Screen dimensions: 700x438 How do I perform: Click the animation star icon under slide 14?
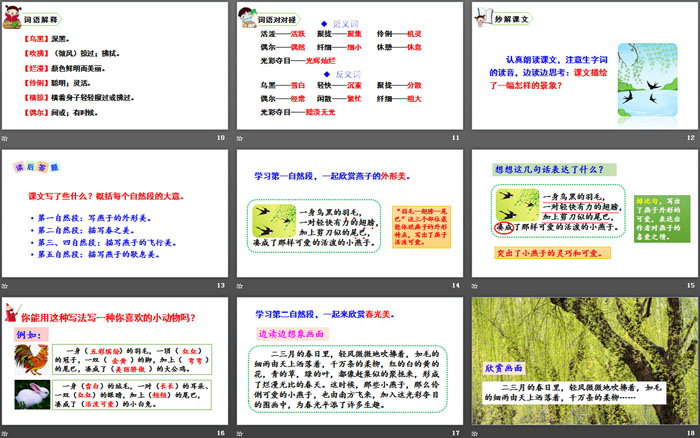click(x=240, y=286)
